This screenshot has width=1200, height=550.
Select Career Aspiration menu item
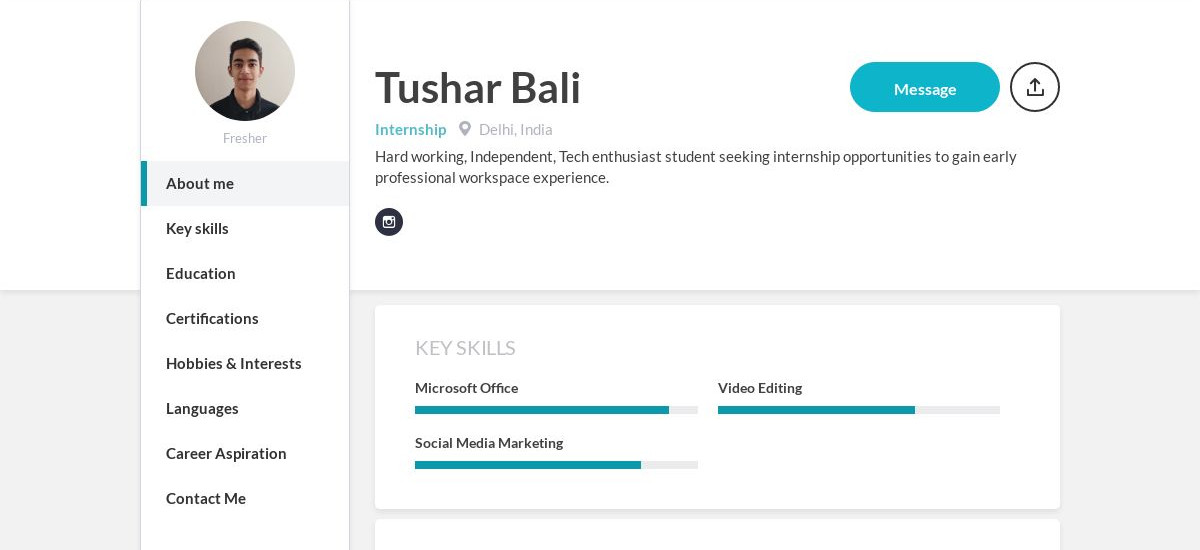[226, 454]
